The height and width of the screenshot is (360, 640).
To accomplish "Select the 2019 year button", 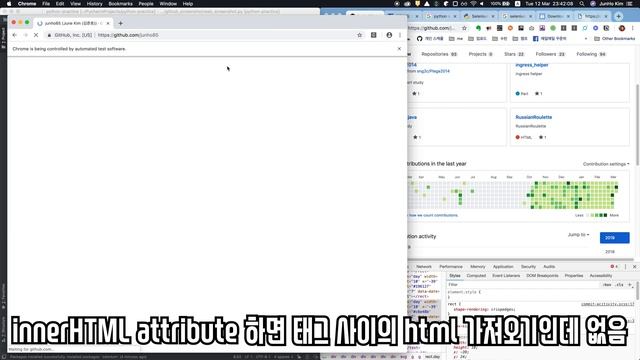I will [x=614, y=238].
